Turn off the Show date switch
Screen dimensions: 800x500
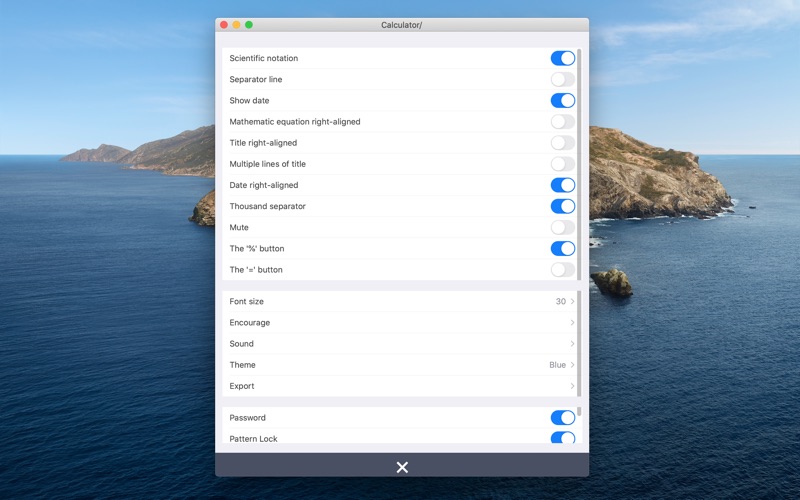(563, 101)
